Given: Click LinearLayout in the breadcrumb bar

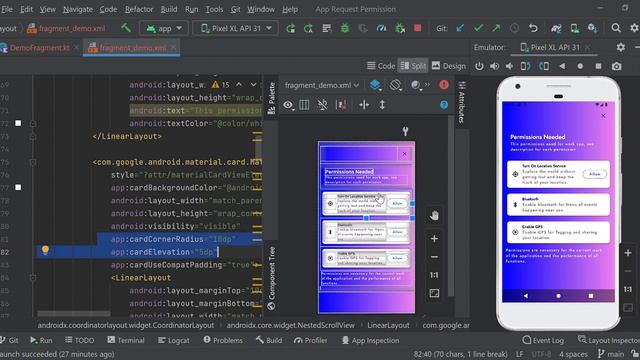Looking at the screenshot, I should (388, 325).
